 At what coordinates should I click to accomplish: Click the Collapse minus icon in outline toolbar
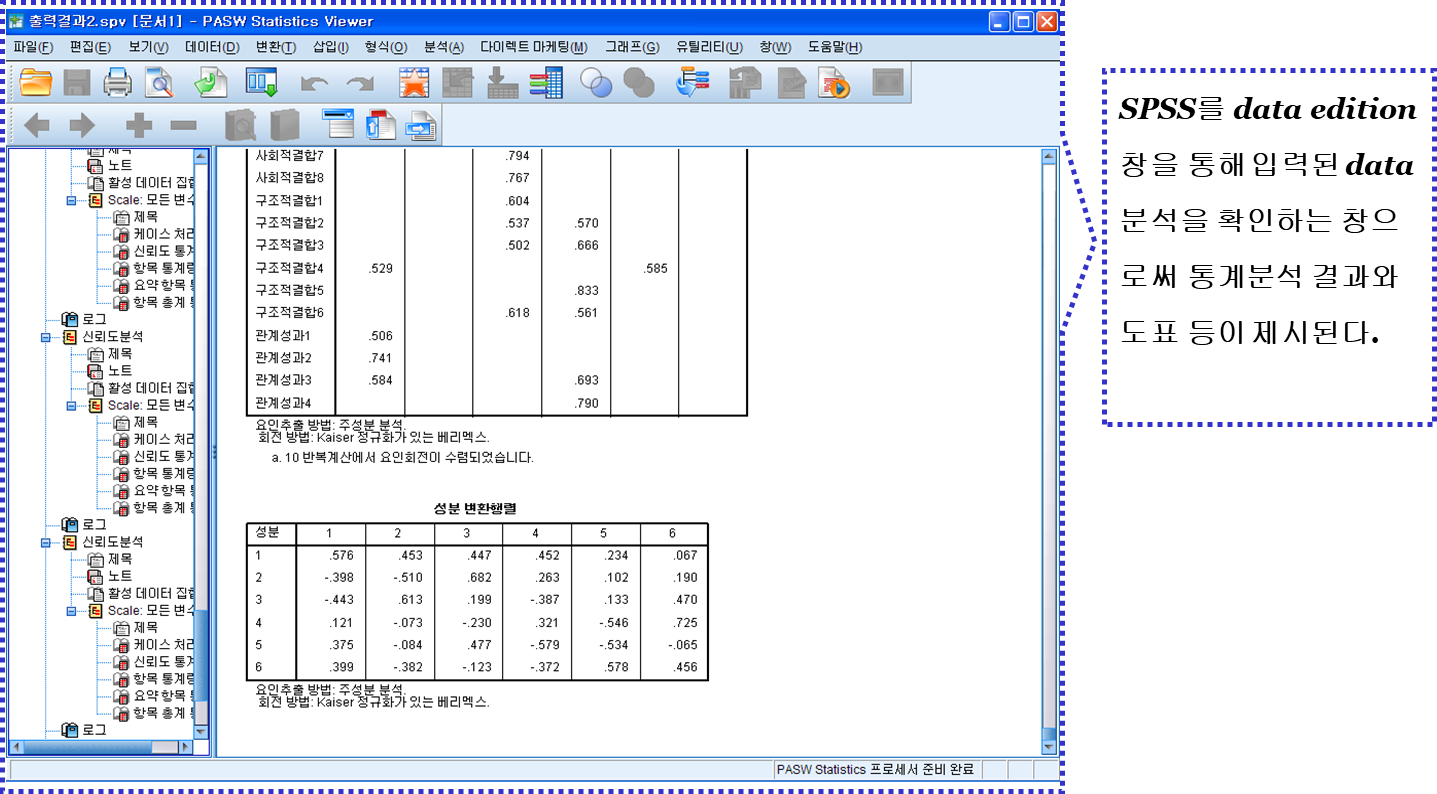click(183, 125)
